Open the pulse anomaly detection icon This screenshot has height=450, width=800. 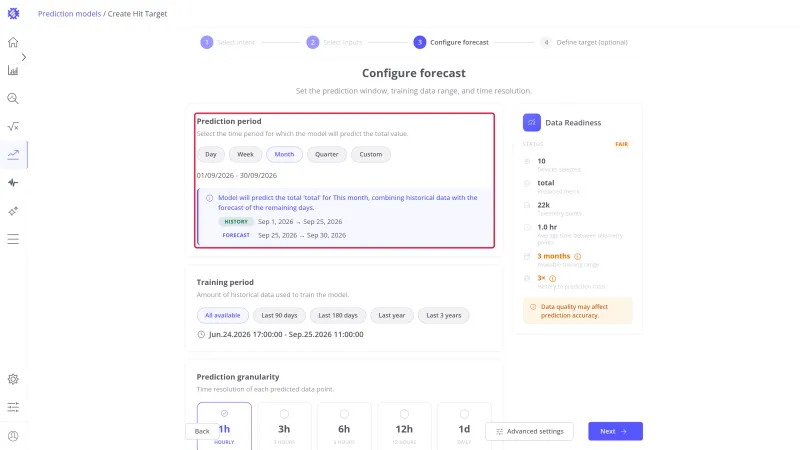(13, 183)
